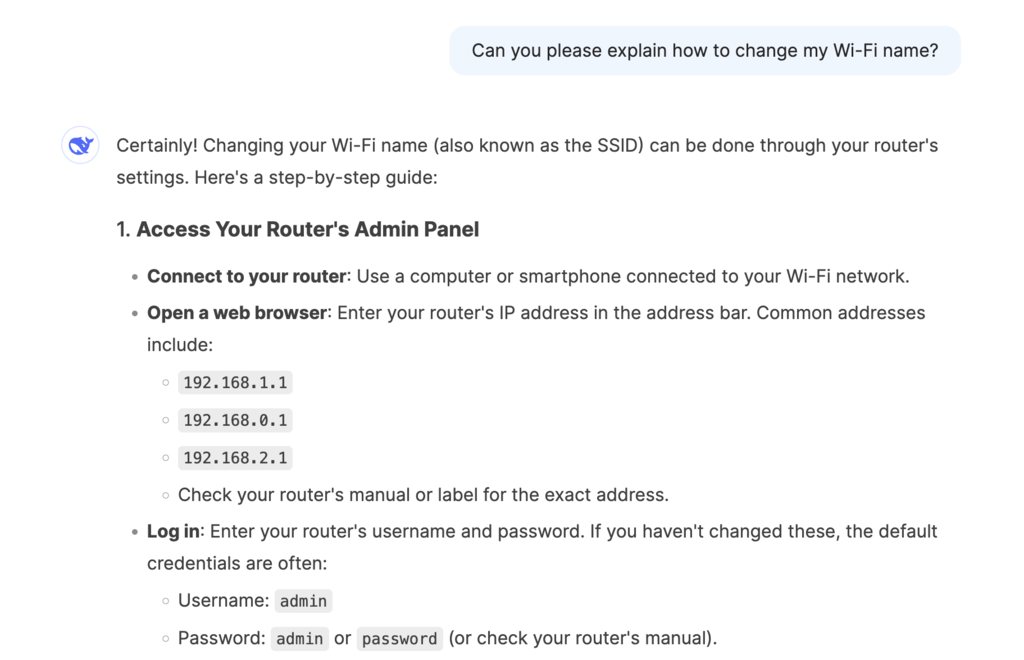The image size is (1024, 660).
Task: Click the admin code next to Username
Action: tap(303, 601)
